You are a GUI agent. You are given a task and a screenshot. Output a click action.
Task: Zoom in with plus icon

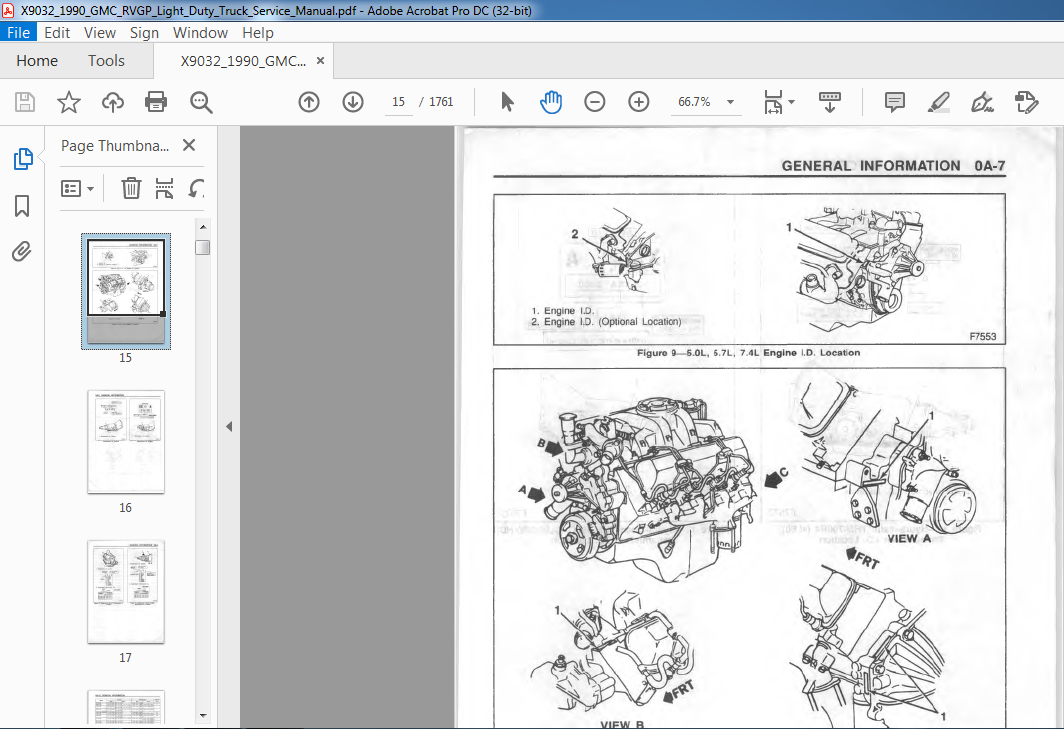click(x=639, y=102)
